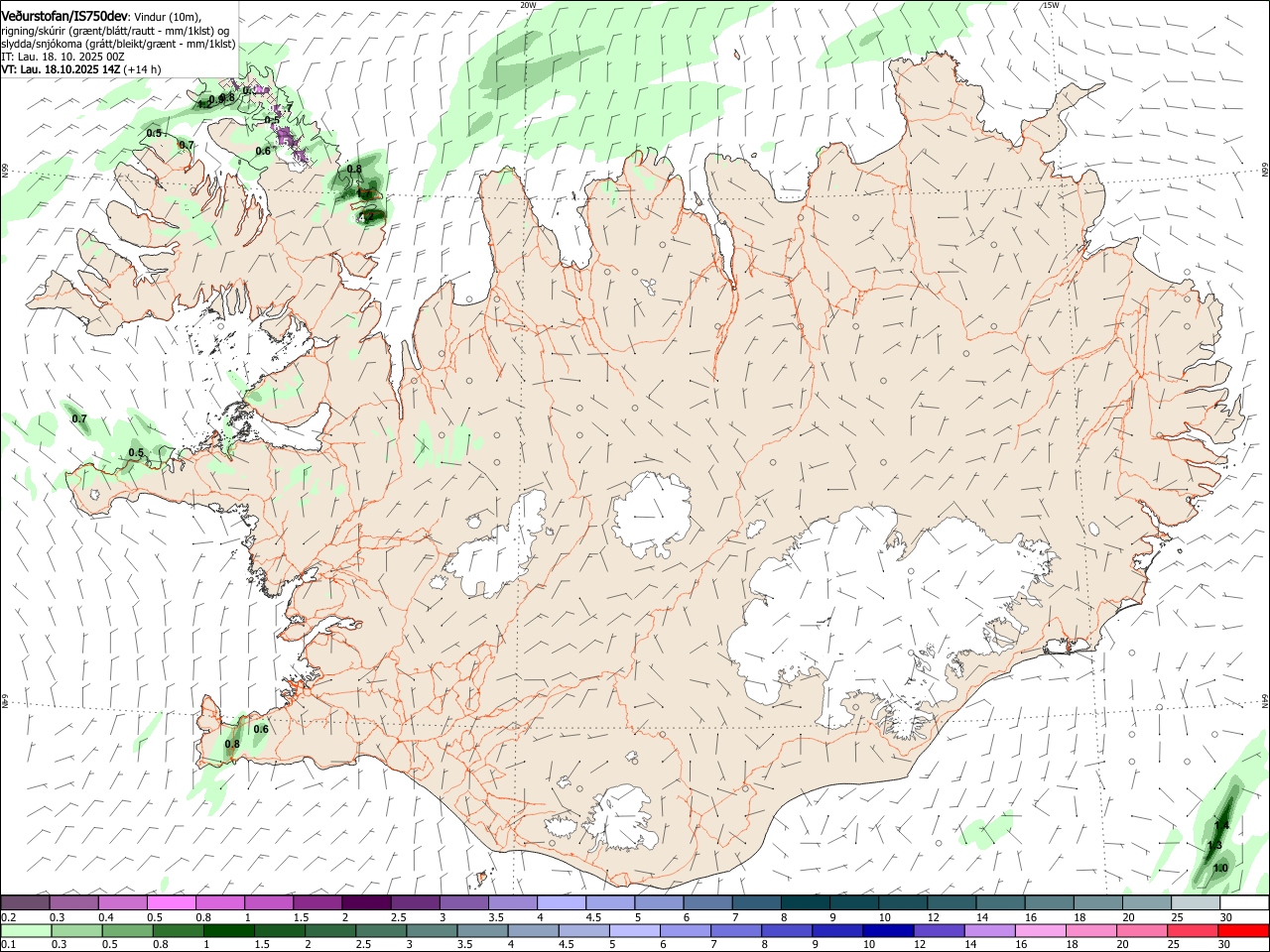Click the 'slydda/snjókoma' legend description line

click(x=118, y=44)
